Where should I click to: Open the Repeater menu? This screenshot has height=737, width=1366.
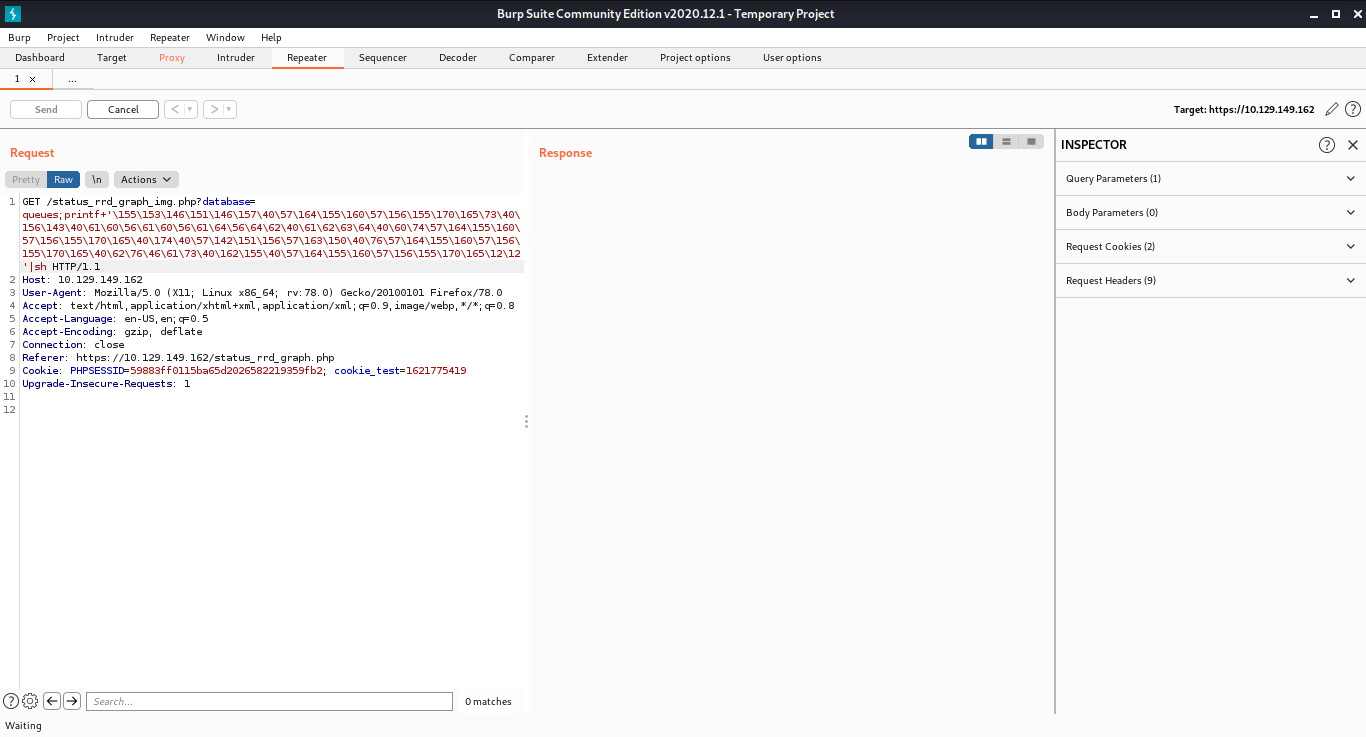[170, 38]
